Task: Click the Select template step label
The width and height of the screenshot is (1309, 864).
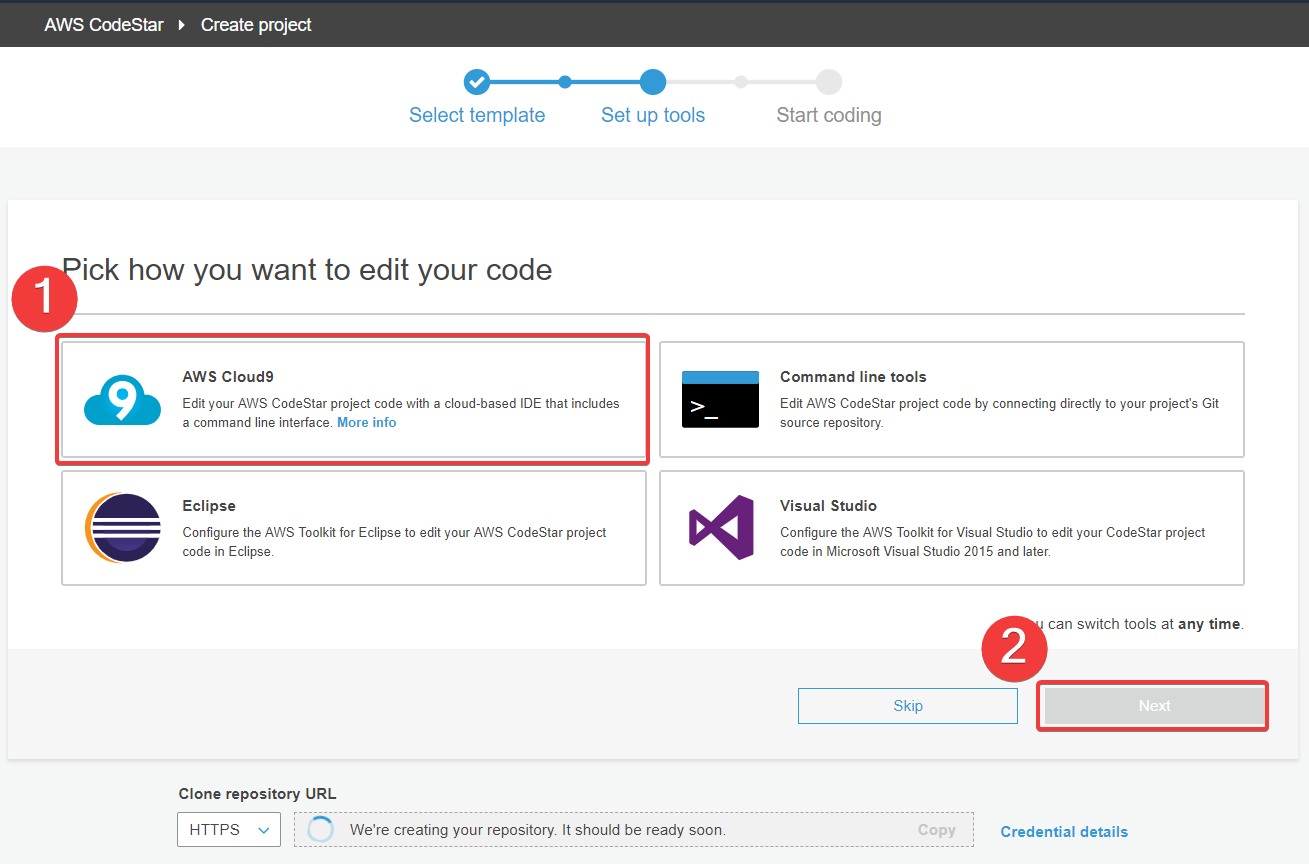Action: [477, 115]
